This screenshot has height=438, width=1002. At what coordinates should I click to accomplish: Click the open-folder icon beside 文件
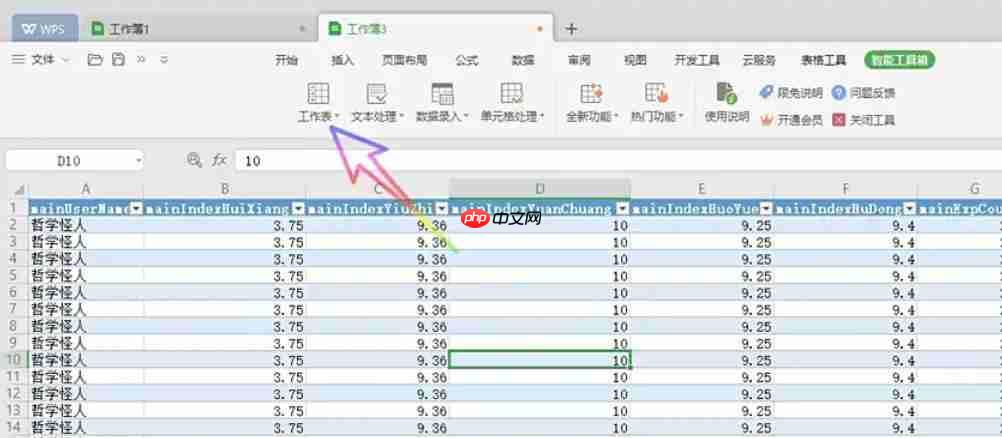95,59
